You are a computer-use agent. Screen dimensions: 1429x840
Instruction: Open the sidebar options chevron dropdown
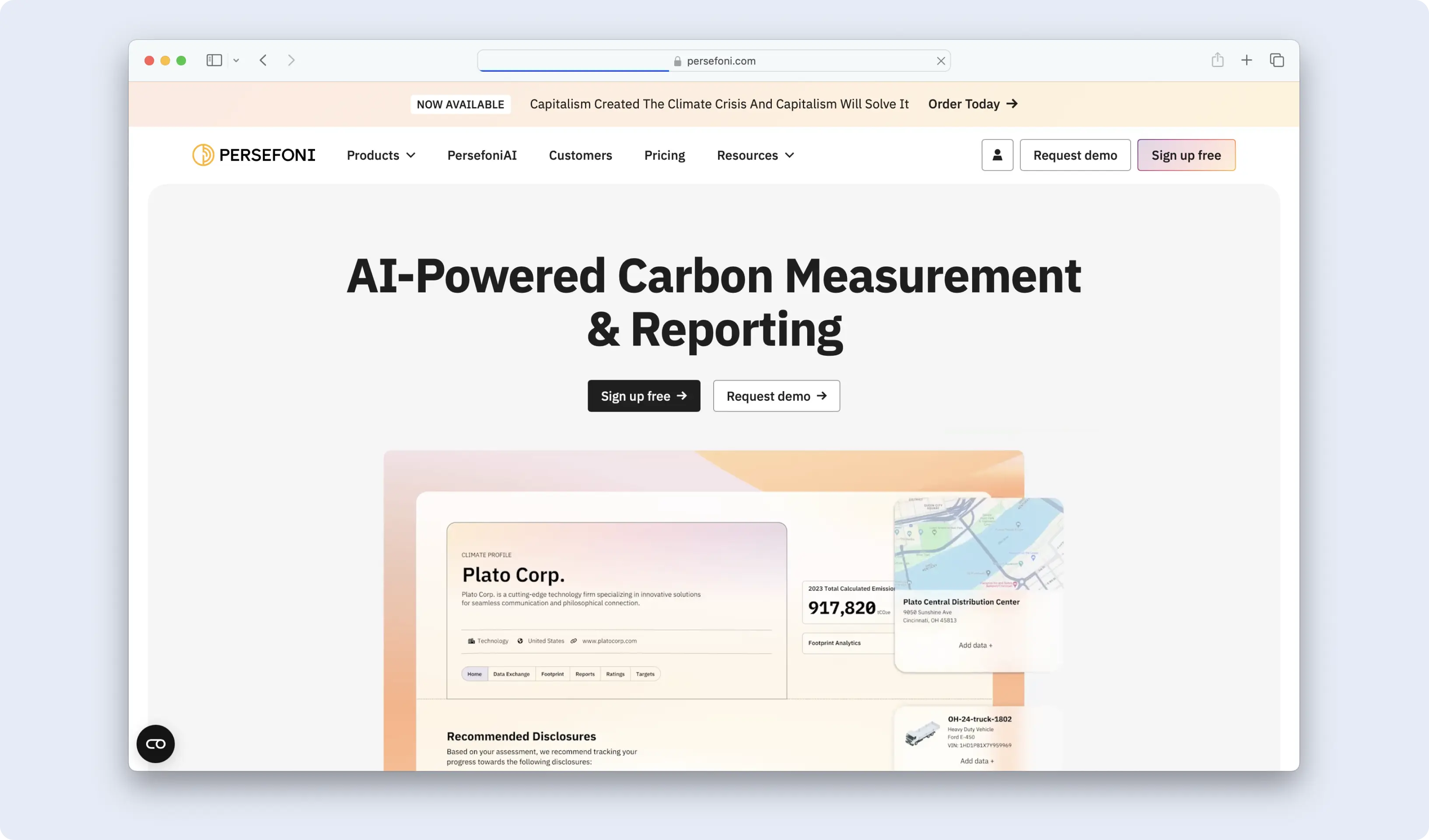pos(236,60)
